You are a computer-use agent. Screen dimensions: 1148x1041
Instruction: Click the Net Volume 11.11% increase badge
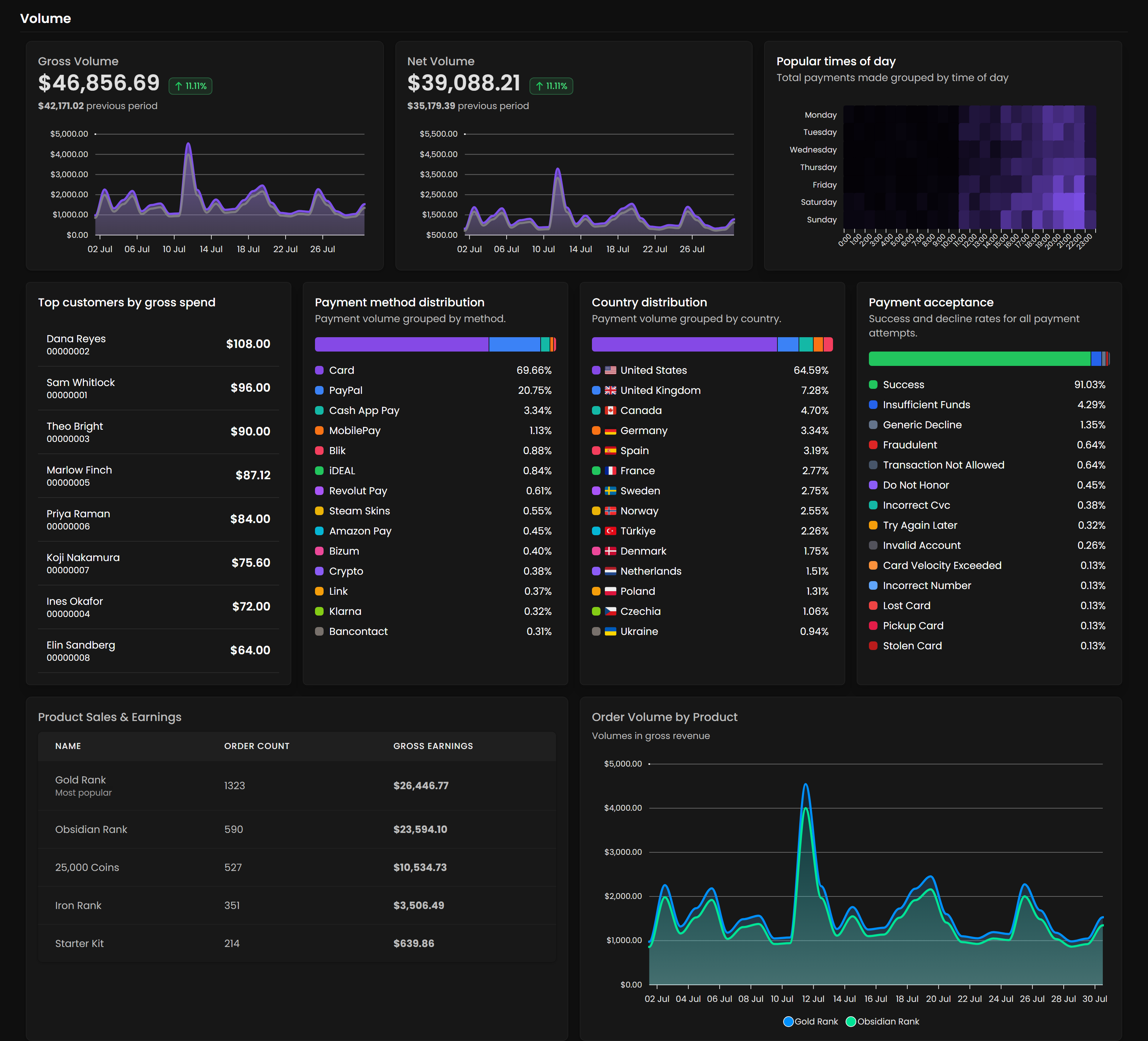pyautogui.click(x=551, y=86)
